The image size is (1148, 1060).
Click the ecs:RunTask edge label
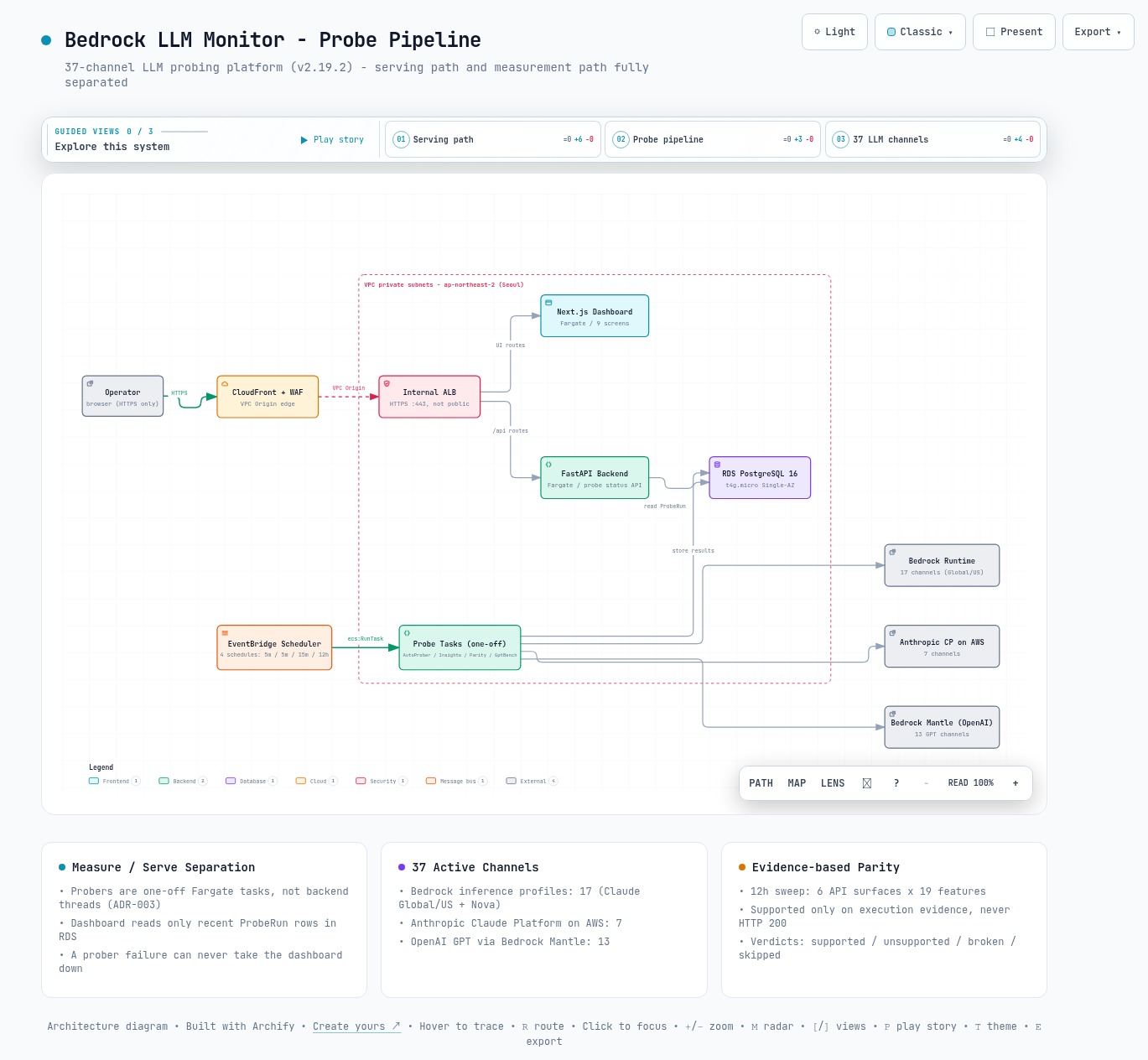pos(366,639)
